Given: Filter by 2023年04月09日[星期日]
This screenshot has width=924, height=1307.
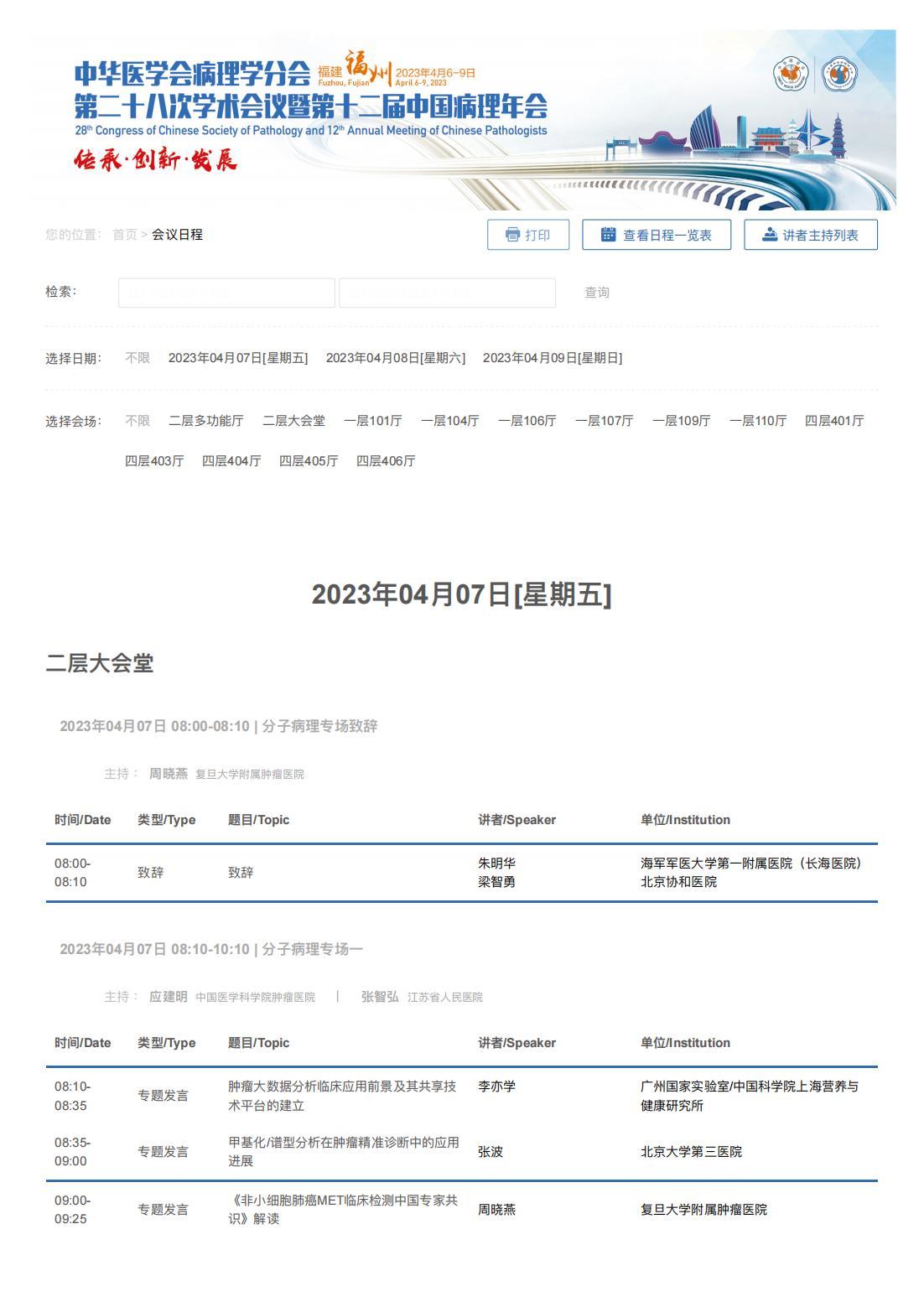Looking at the screenshot, I should tap(553, 358).
